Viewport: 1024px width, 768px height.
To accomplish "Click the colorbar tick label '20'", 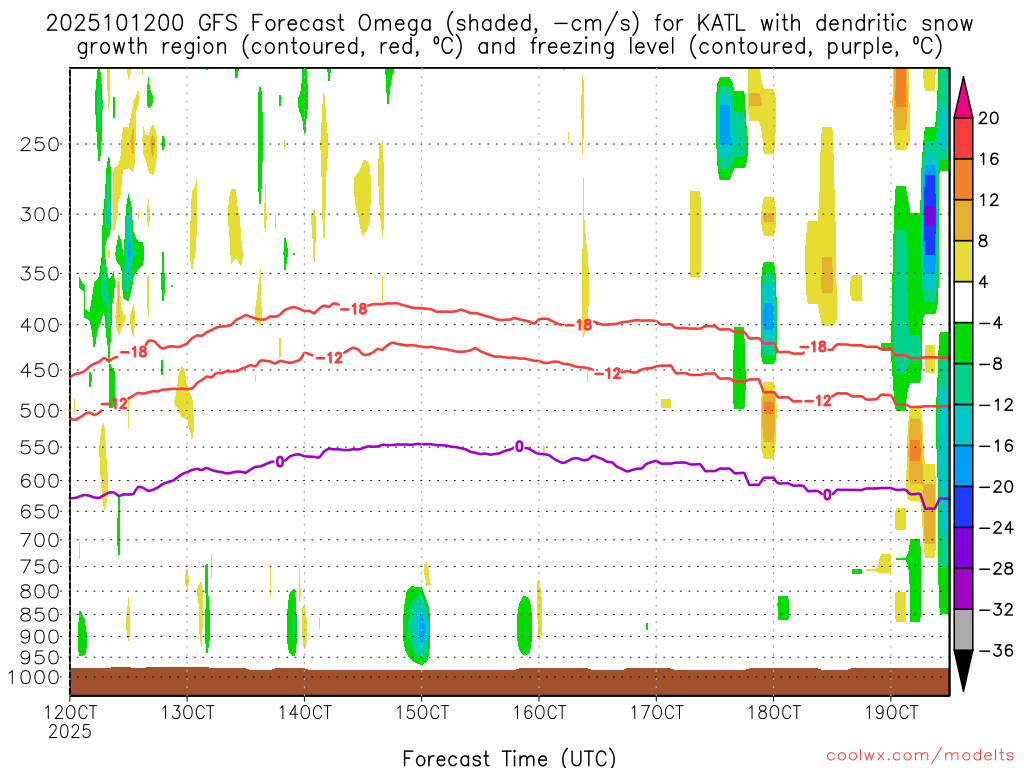I will [988, 118].
